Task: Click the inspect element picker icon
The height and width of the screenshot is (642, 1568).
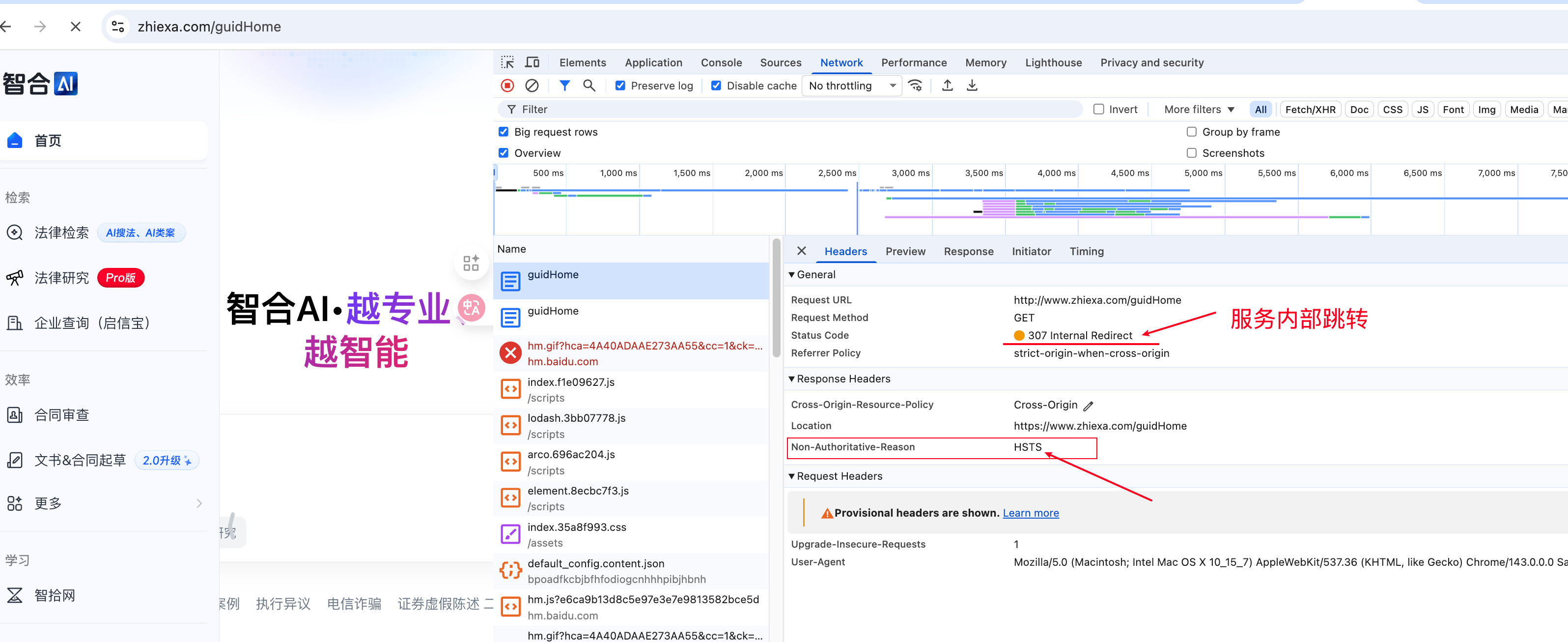Action: pos(507,63)
